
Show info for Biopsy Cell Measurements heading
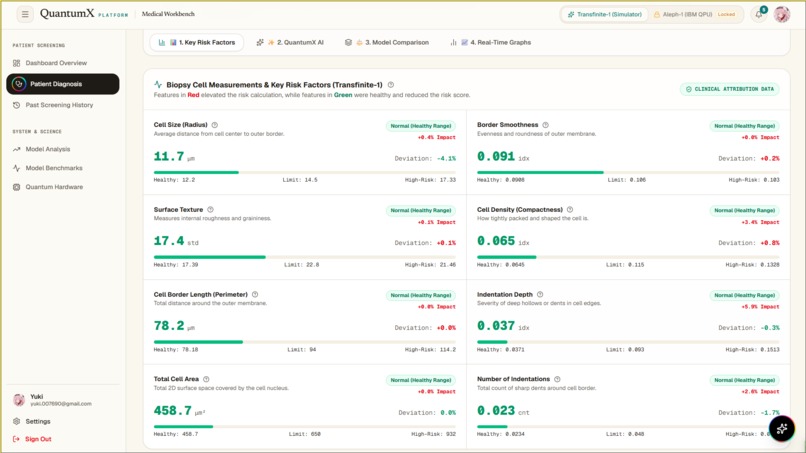[391, 85]
